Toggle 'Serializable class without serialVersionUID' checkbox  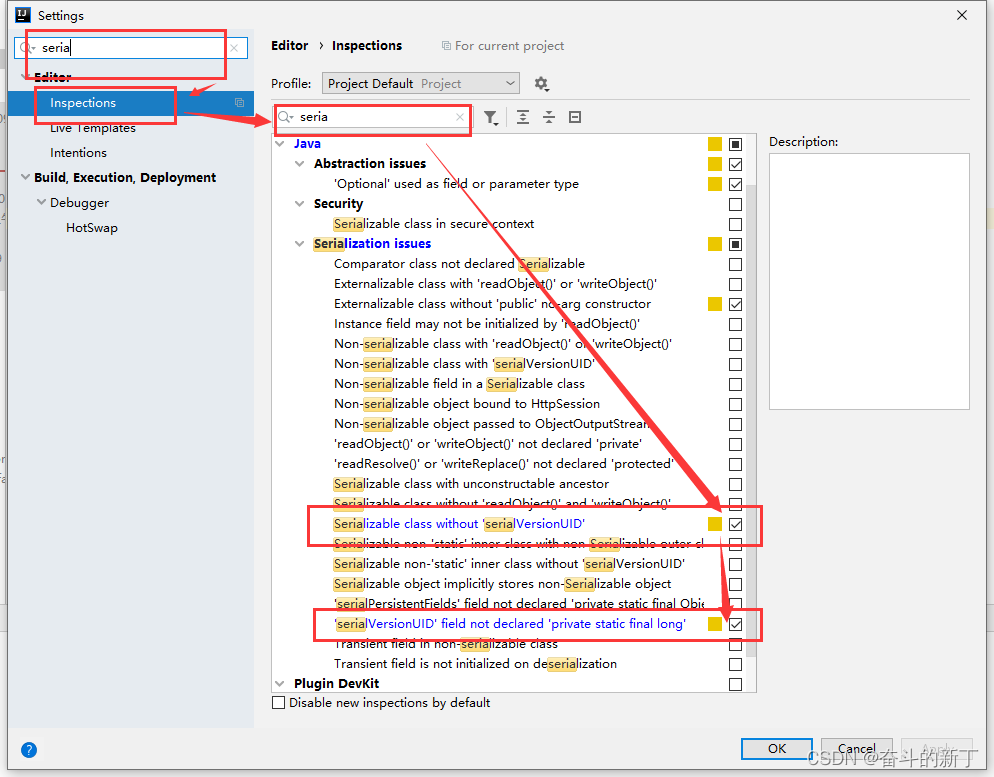tap(736, 524)
